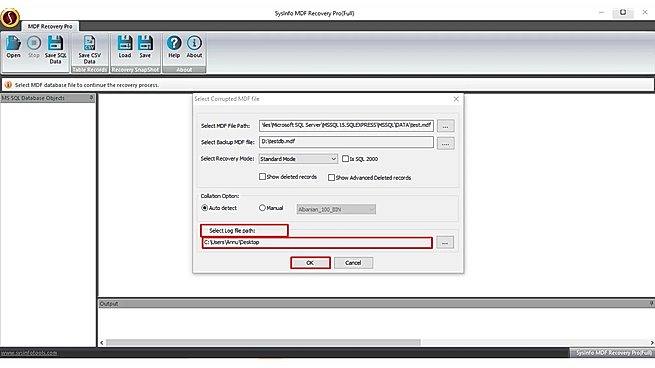Close the Select Corrupted MDF file dialog
The height and width of the screenshot is (368, 655).
click(x=456, y=99)
